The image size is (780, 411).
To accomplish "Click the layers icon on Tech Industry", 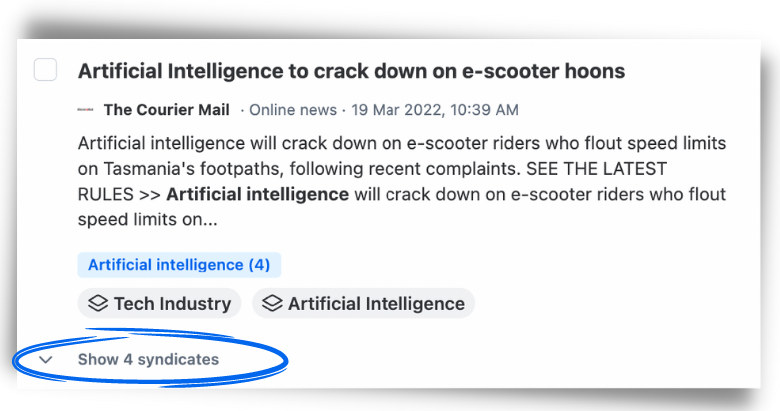I will coord(98,303).
